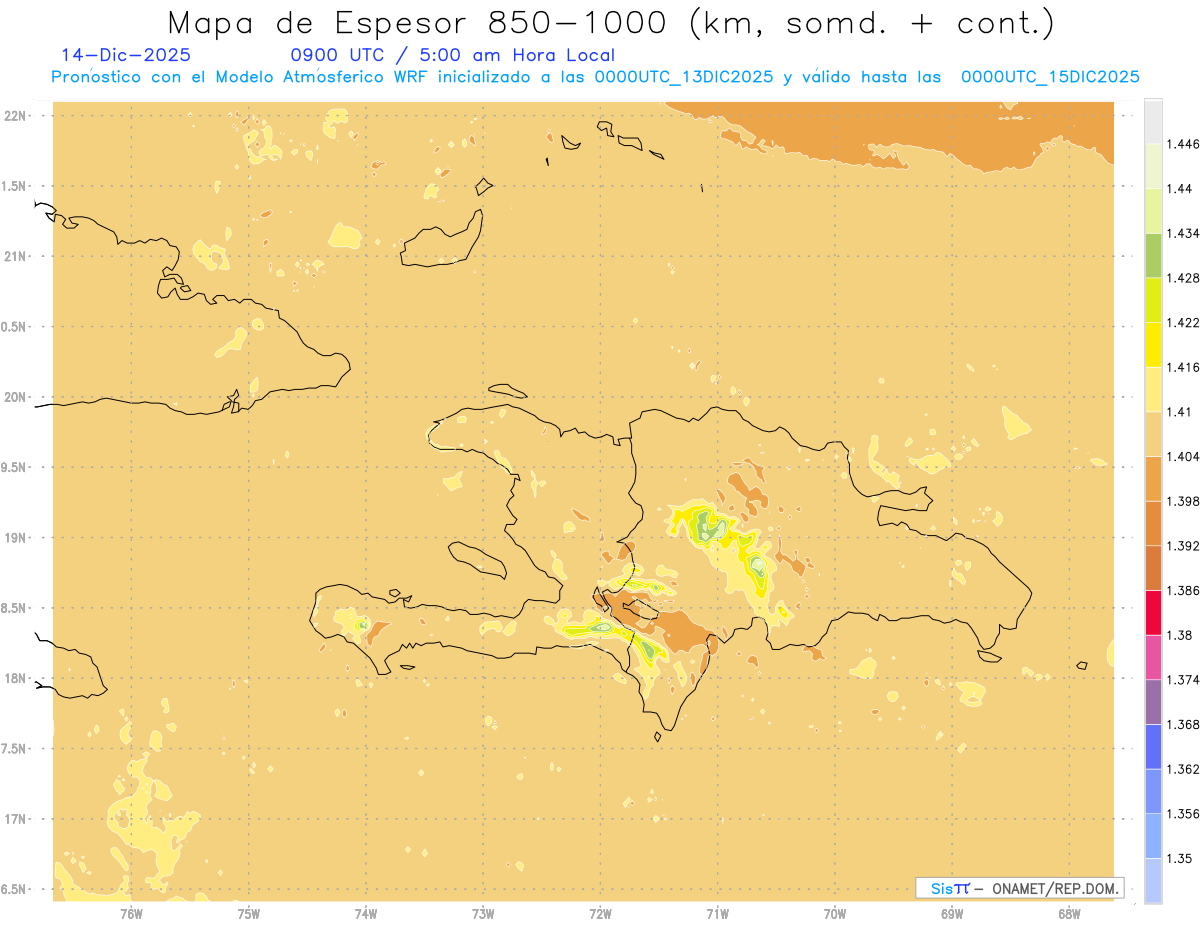The height and width of the screenshot is (927, 1200).
Task: Click the purple legend swatch between 1.368 and 1.374
Action: tap(1153, 702)
